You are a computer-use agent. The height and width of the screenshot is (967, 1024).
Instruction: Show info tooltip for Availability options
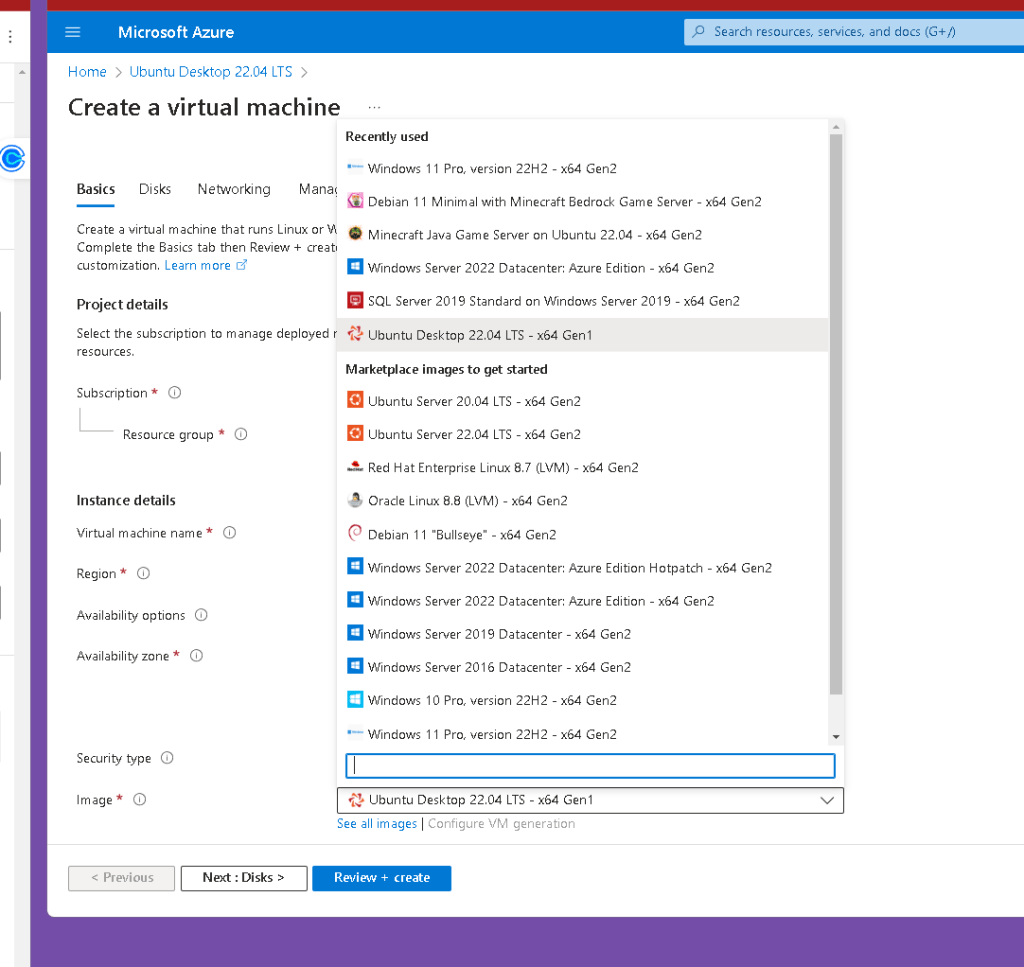pyautogui.click(x=201, y=615)
